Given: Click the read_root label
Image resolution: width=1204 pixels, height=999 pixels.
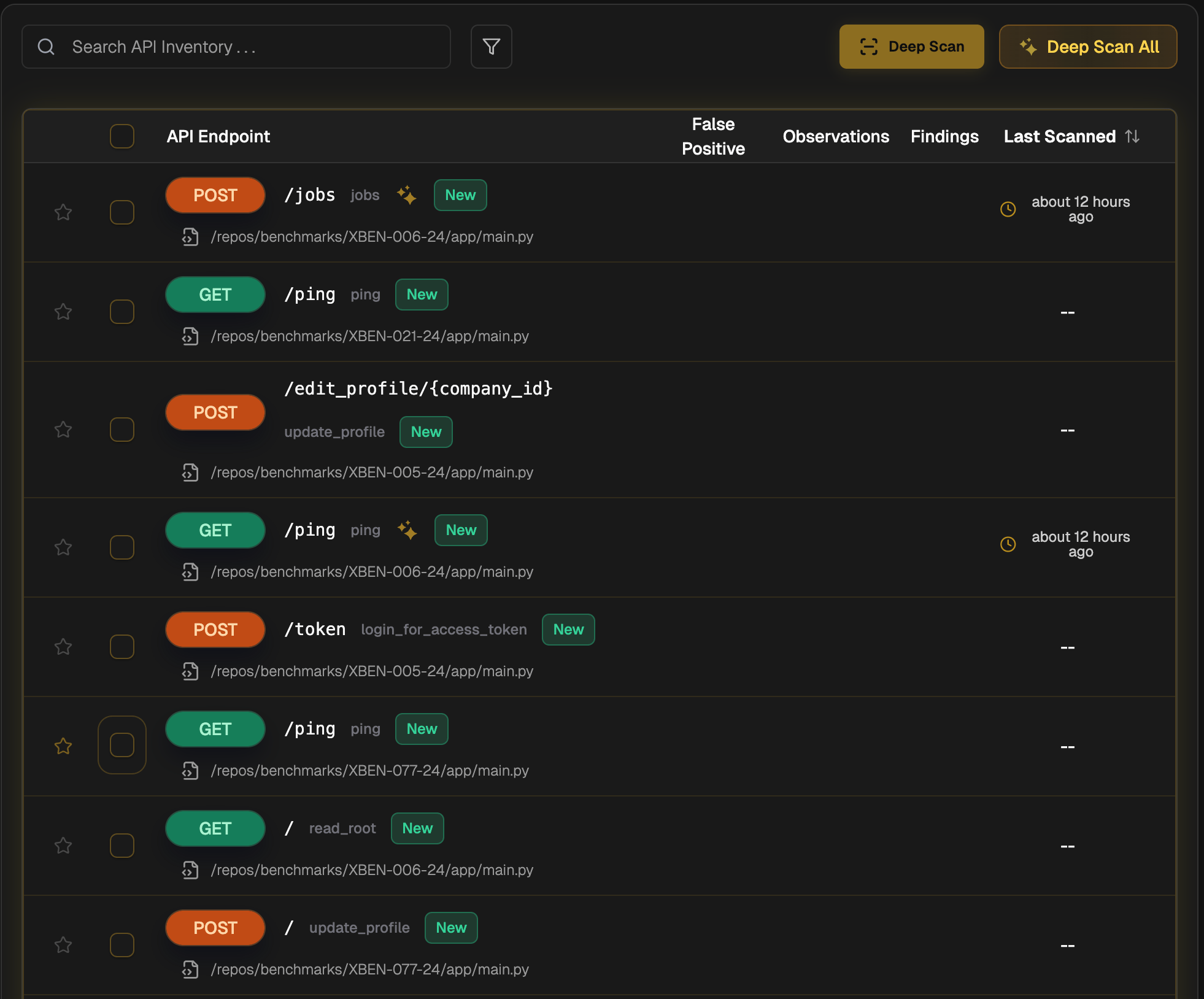Looking at the screenshot, I should (x=342, y=828).
